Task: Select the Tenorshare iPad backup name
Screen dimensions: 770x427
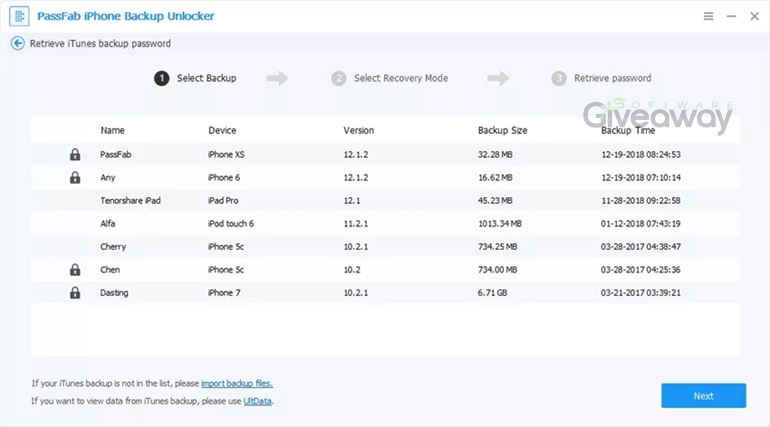Action: [130, 200]
